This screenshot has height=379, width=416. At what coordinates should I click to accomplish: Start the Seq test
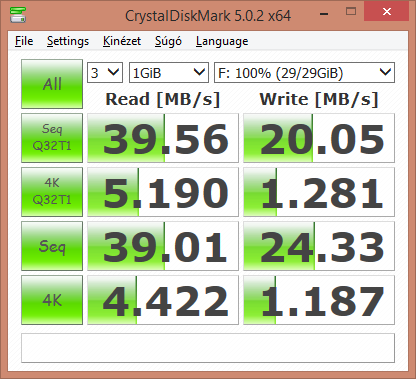[x=52, y=246]
